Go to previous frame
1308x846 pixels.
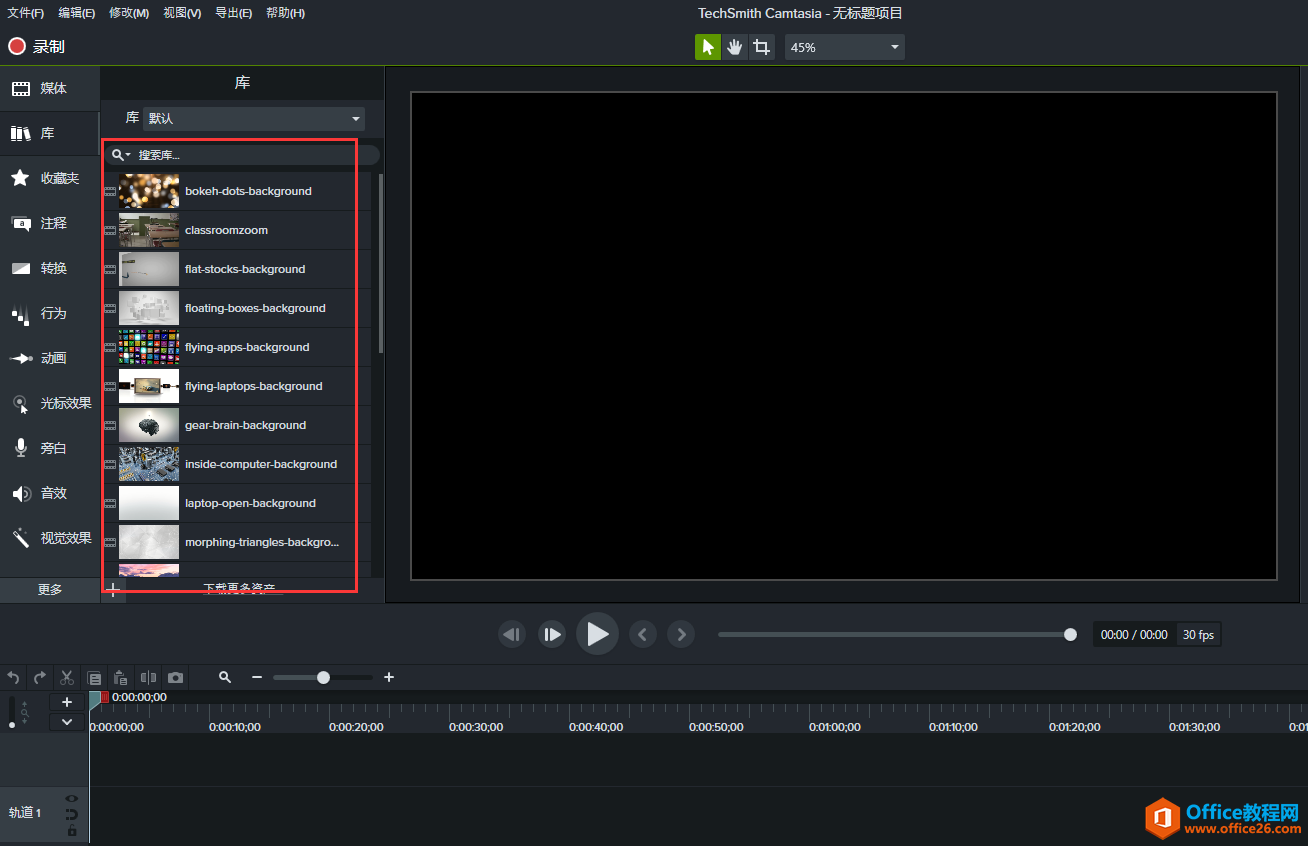click(x=512, y=634)
